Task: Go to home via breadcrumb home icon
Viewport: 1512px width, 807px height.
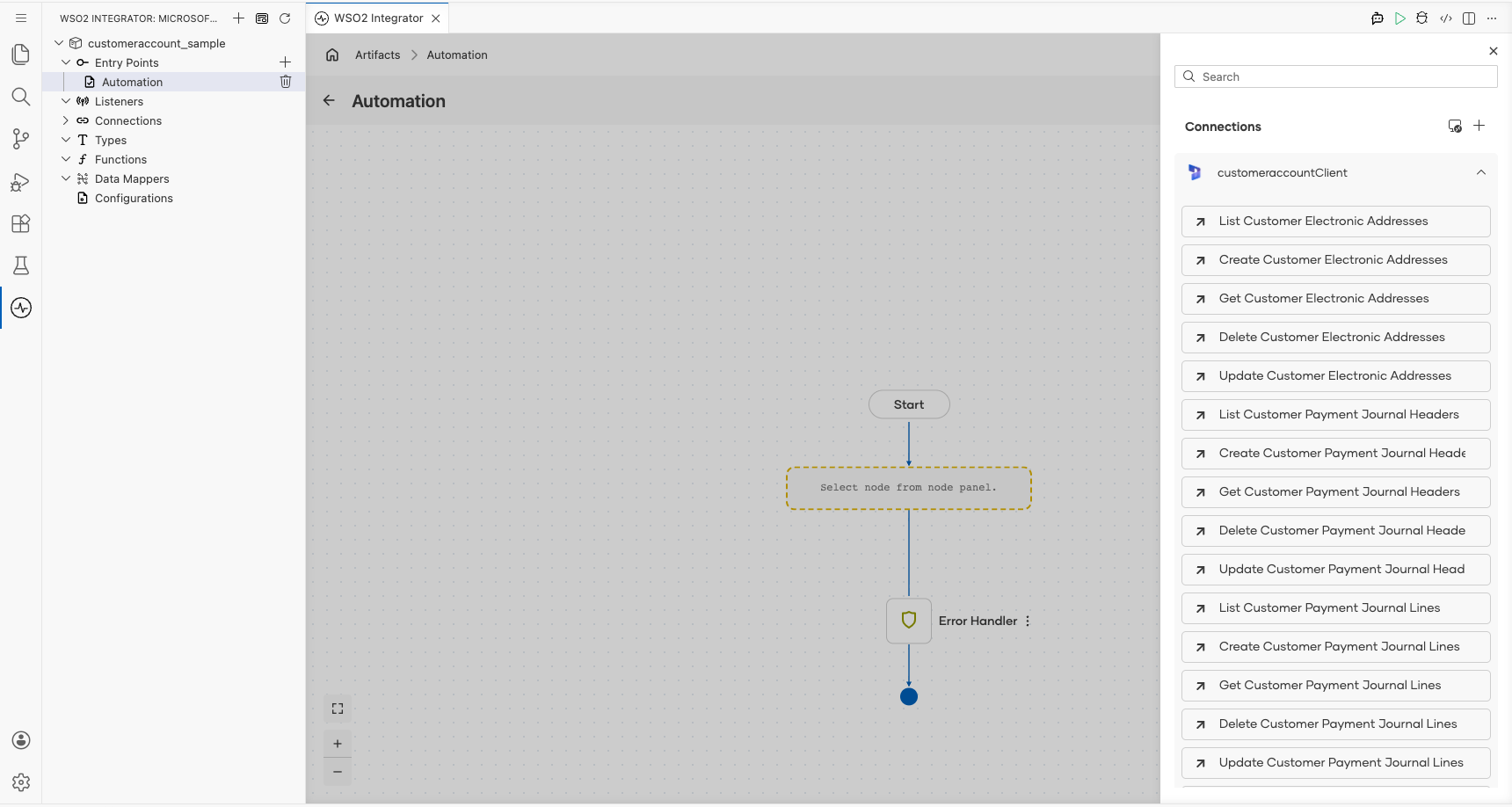Action: [332, 55]
